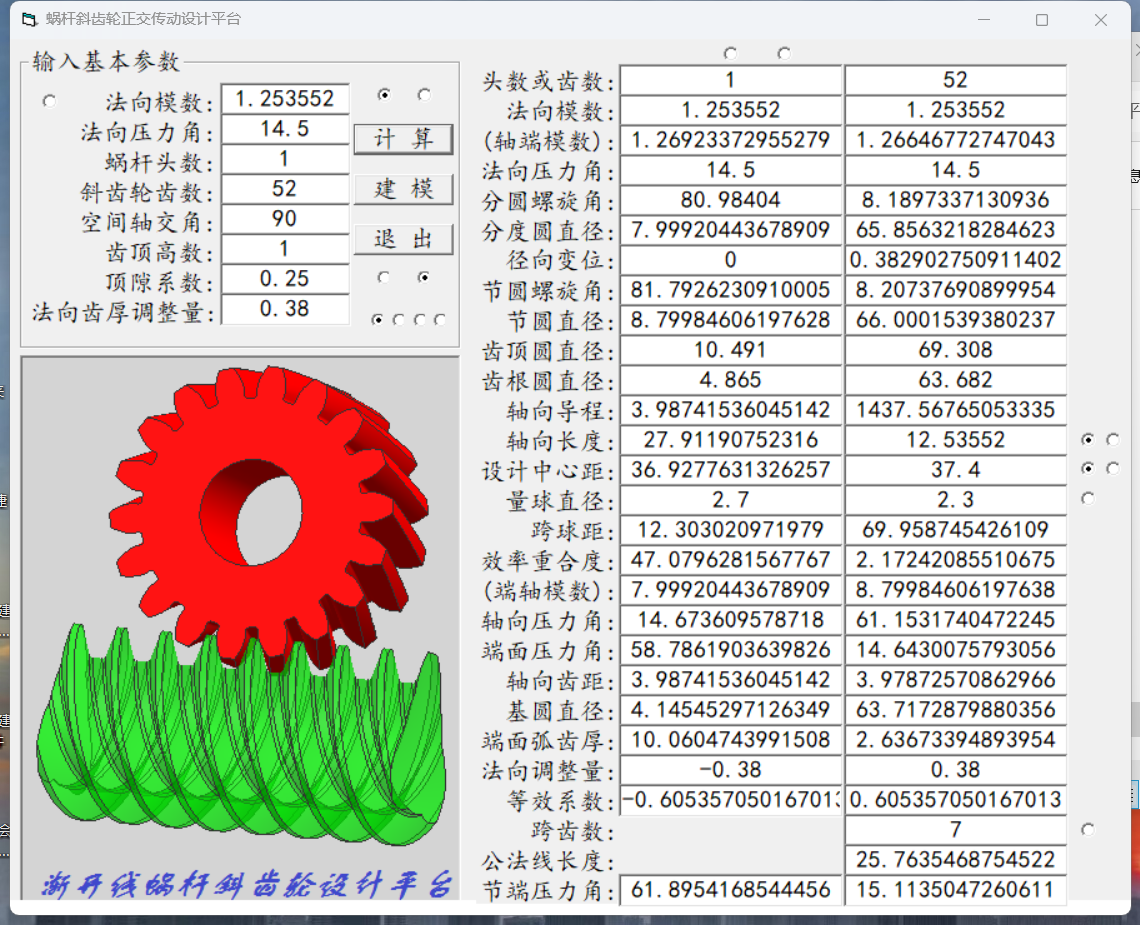Select the checked radio beside the 法向齿厚调整量 field
Screen dimensions: 1140x925
pos(377,319)
